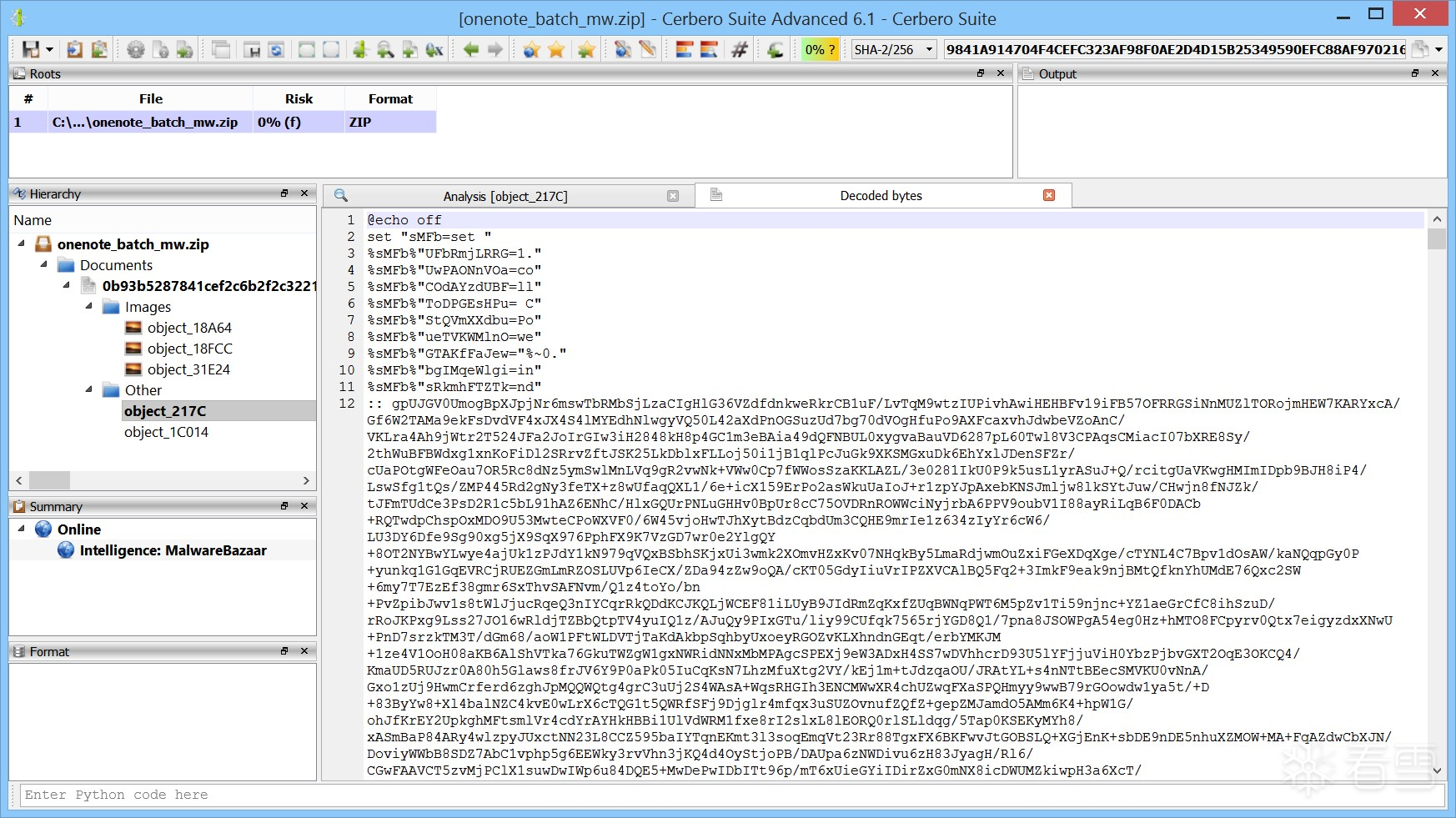Click the pencil edit toolbar icon
Viewport: 1456px width, 818px height.
[647, 50]
